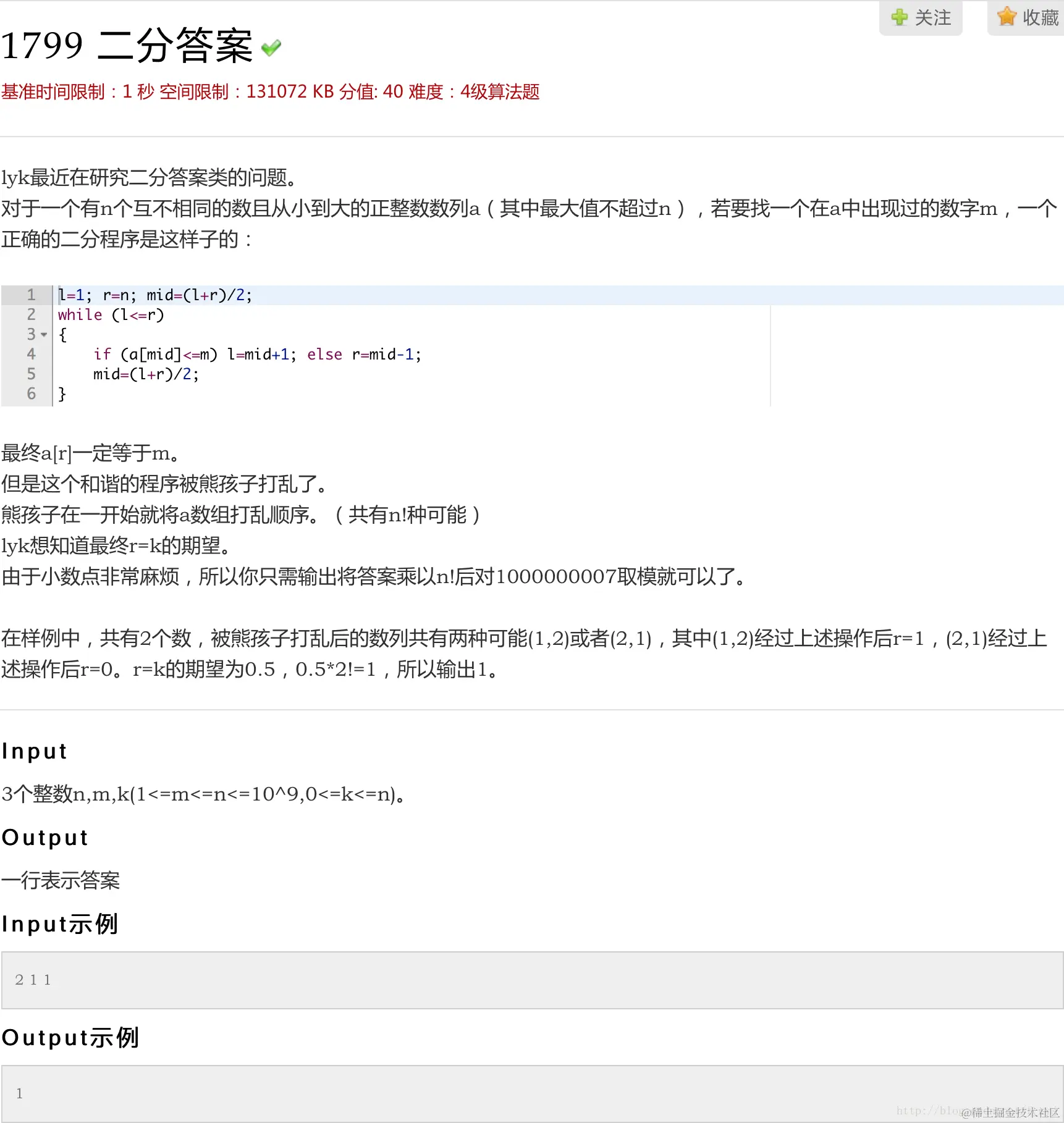Viewport: 1064px width, 1123px height.
Task: Click the first line lyk最近在研究二分答案类的问题
Action: point(150,178)
